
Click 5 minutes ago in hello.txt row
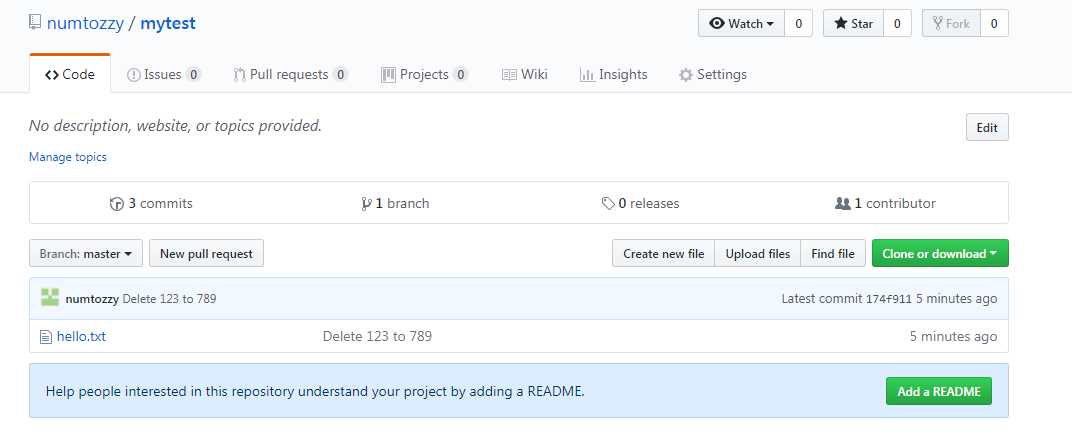tap(953, 337)
